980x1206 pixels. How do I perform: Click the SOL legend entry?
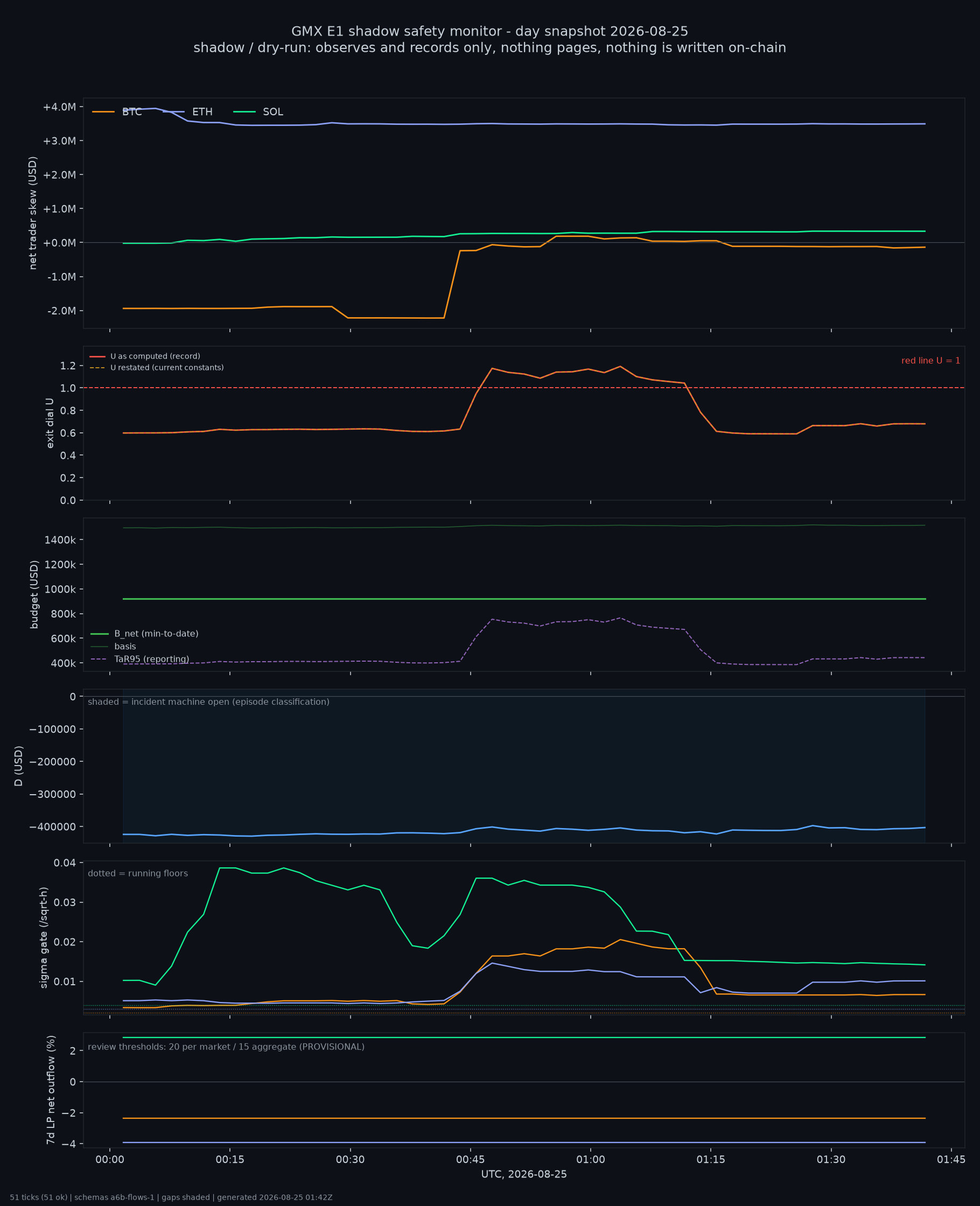point(258,112)
